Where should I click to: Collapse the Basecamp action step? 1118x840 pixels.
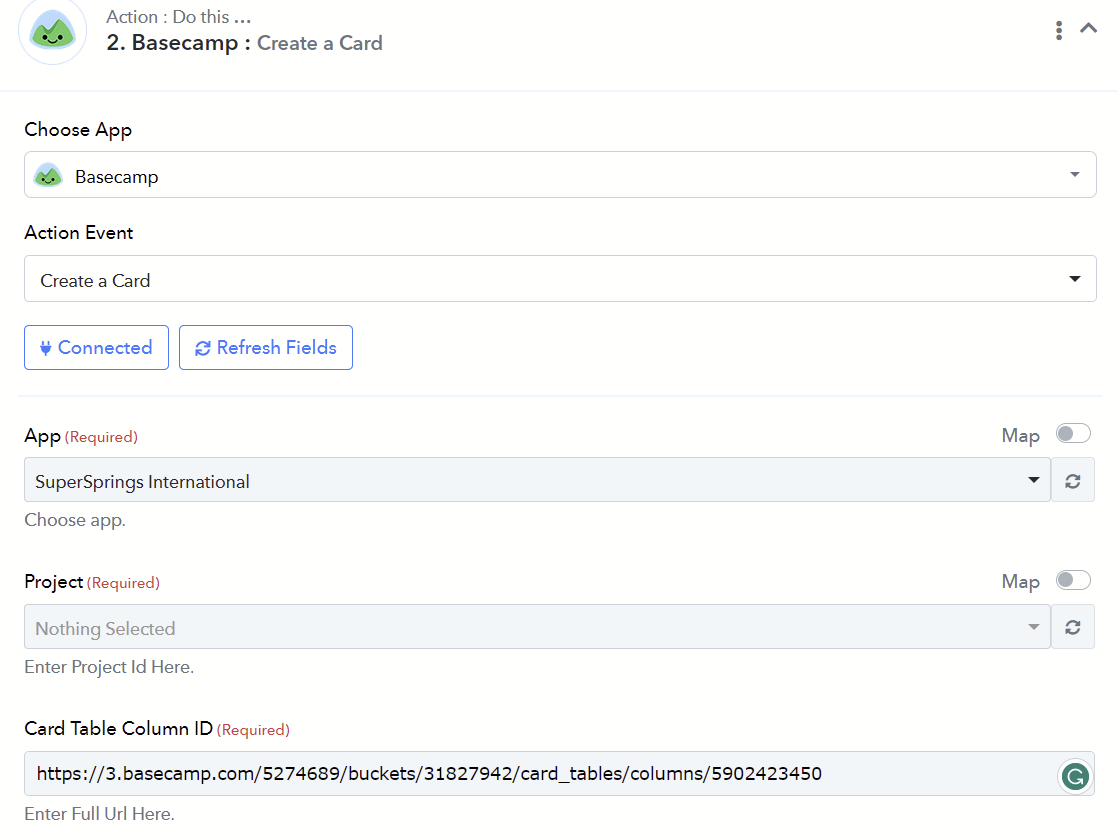pos(1088,29)
